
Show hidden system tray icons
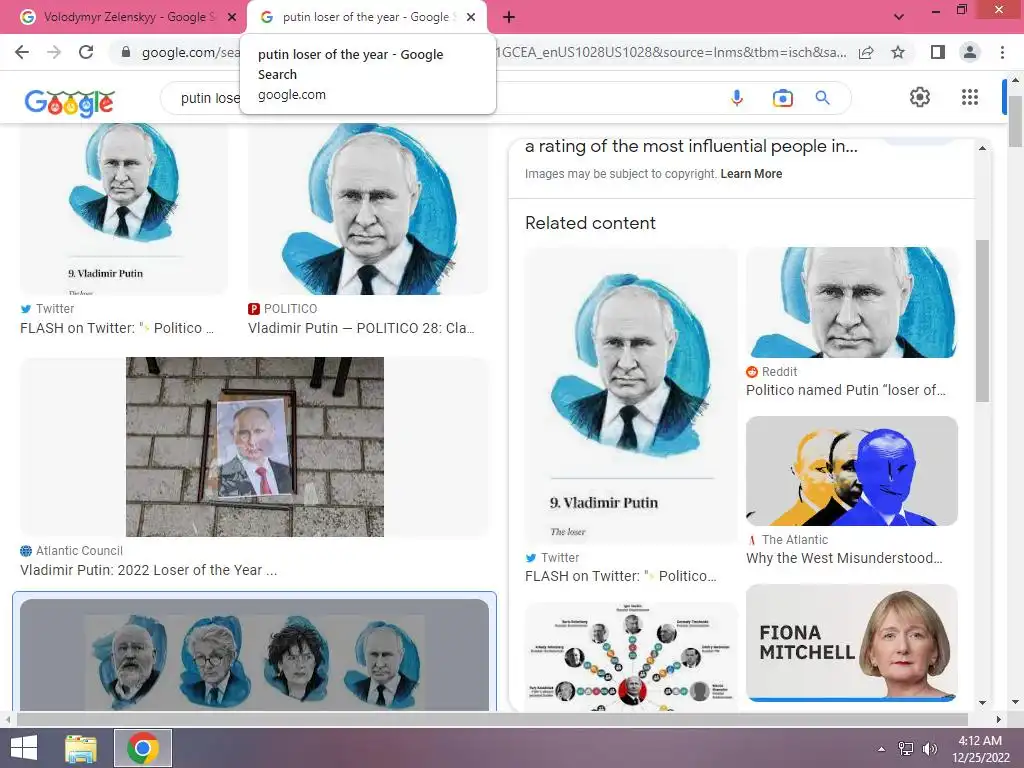pyautogui.click(x=882, y=748)
